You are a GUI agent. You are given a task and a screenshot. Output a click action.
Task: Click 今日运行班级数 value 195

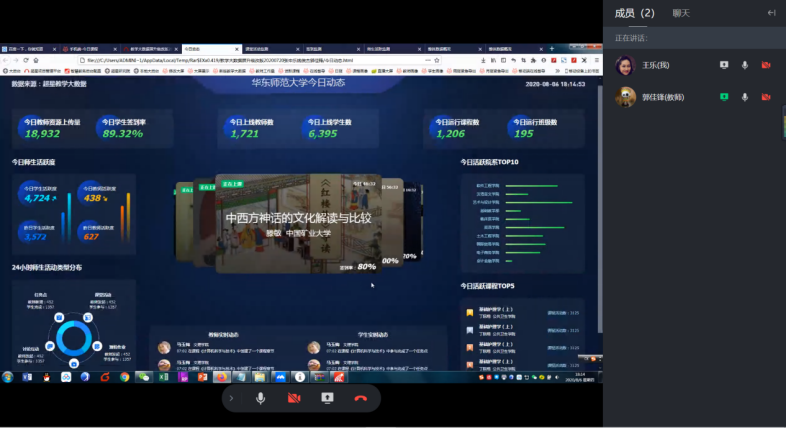click(523, 134)
